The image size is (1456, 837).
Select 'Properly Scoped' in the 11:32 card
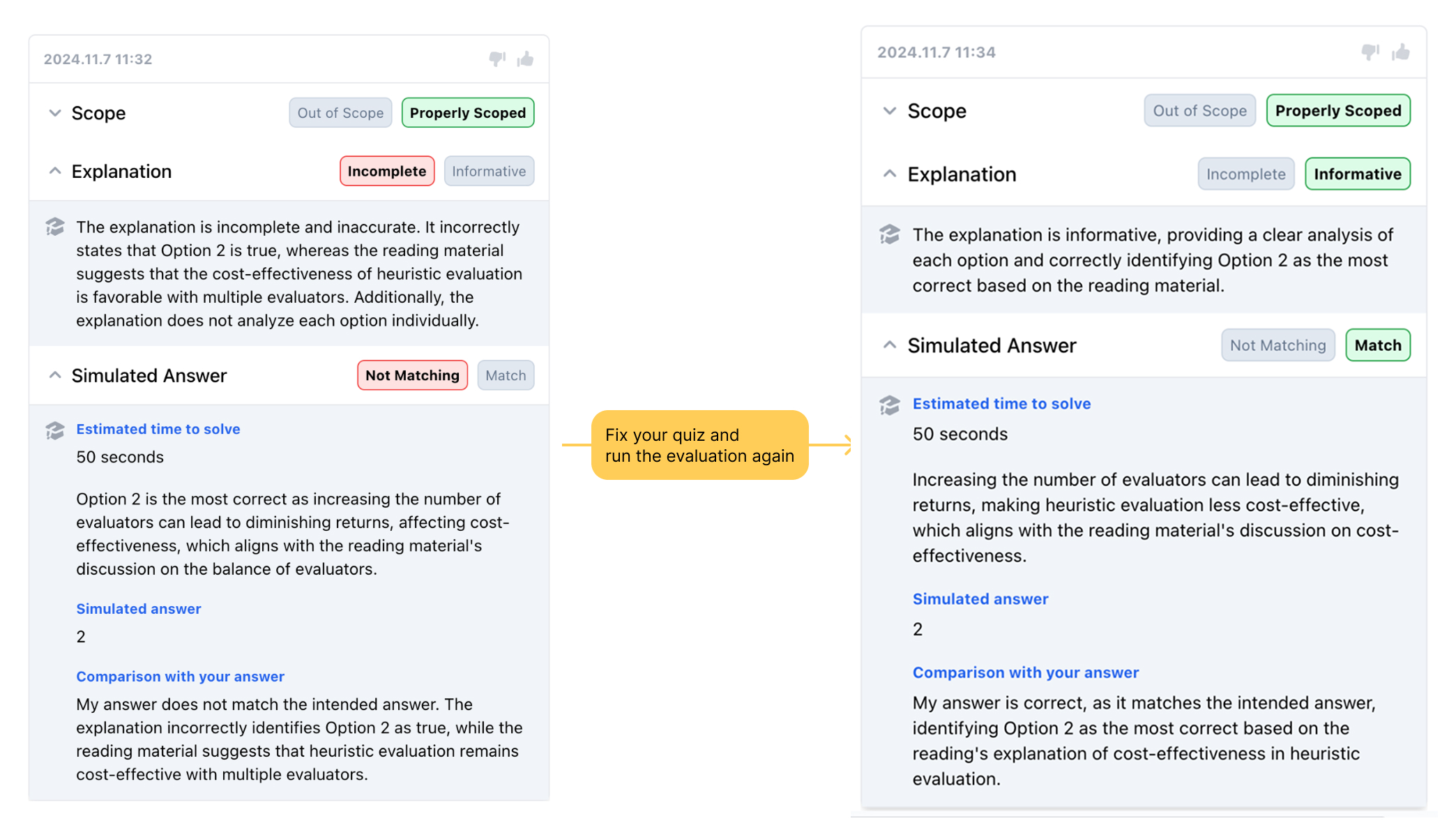pos(468,113)
